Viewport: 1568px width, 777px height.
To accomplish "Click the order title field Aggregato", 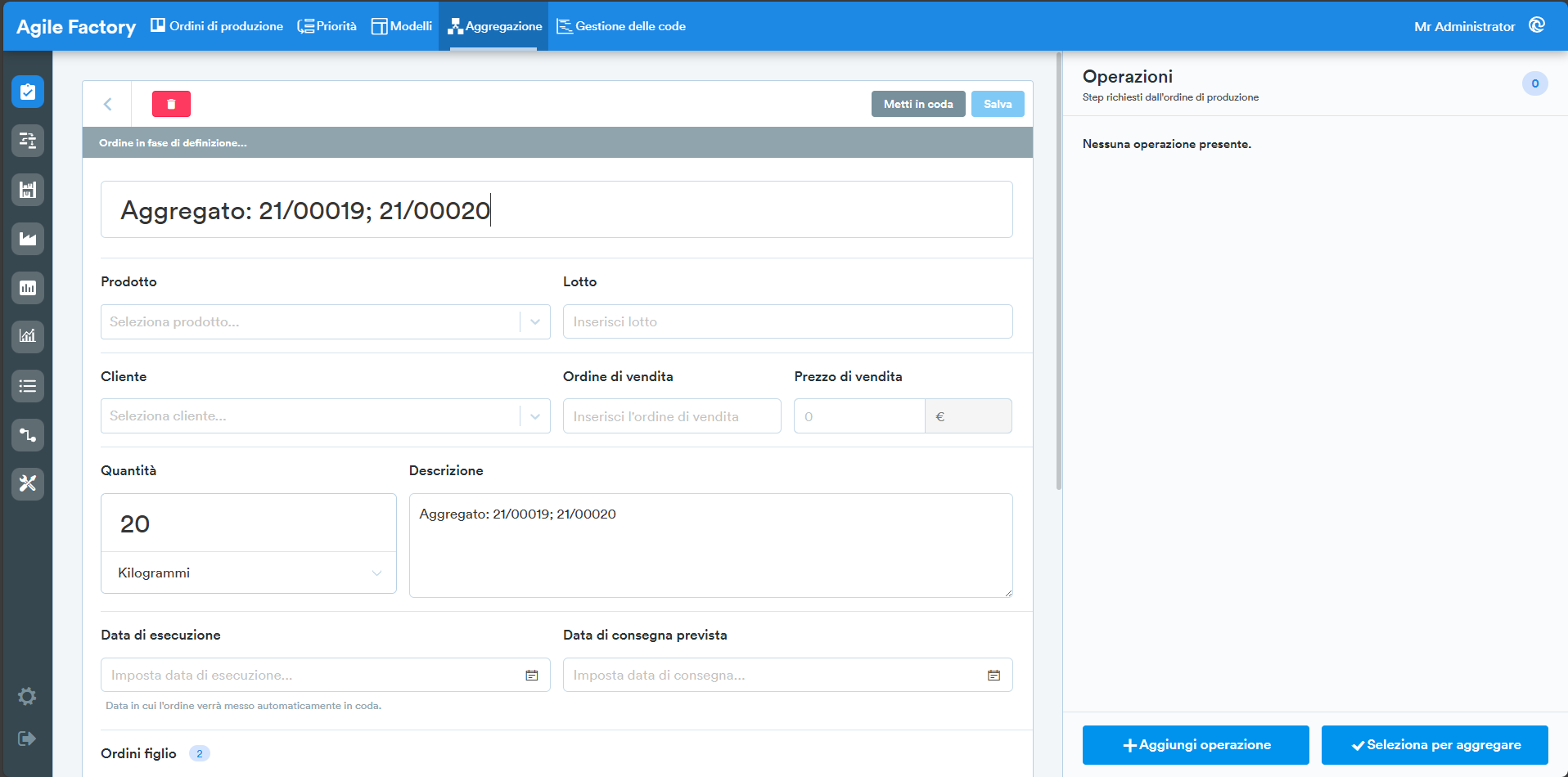I will (x=556, y=209).
